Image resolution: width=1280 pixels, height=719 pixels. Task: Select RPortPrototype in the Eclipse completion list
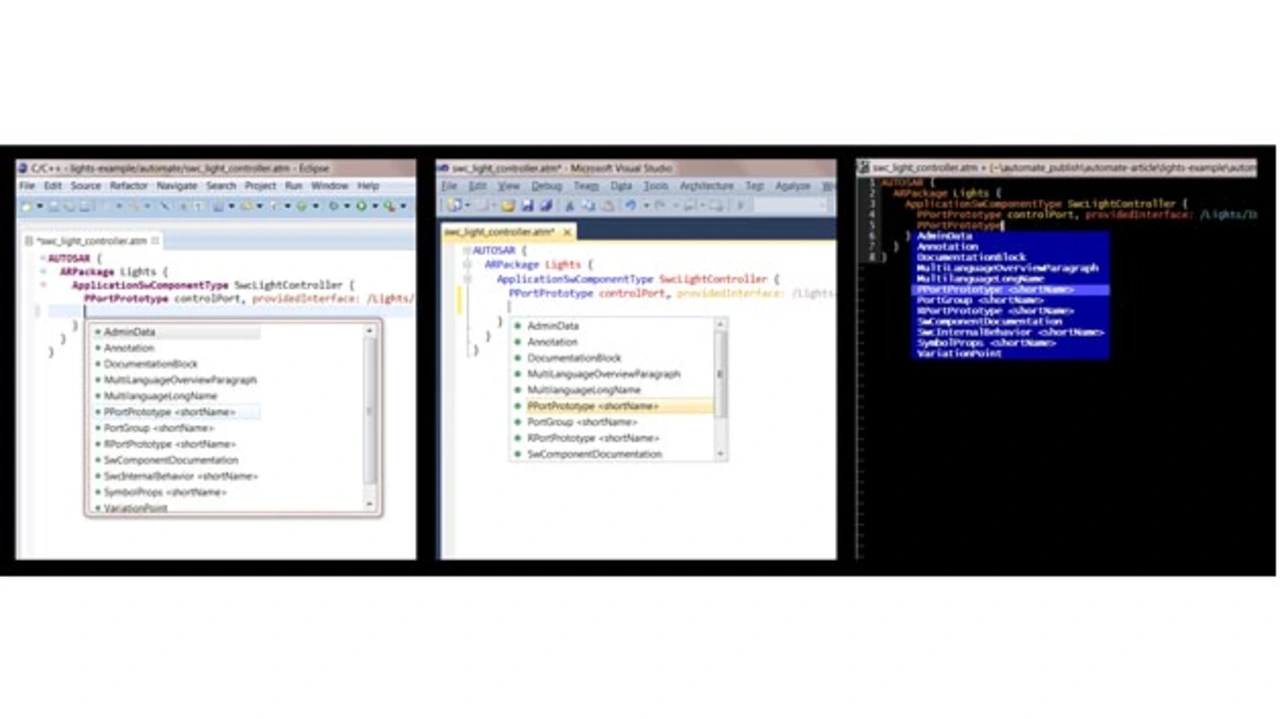click(x=169, y=444)
